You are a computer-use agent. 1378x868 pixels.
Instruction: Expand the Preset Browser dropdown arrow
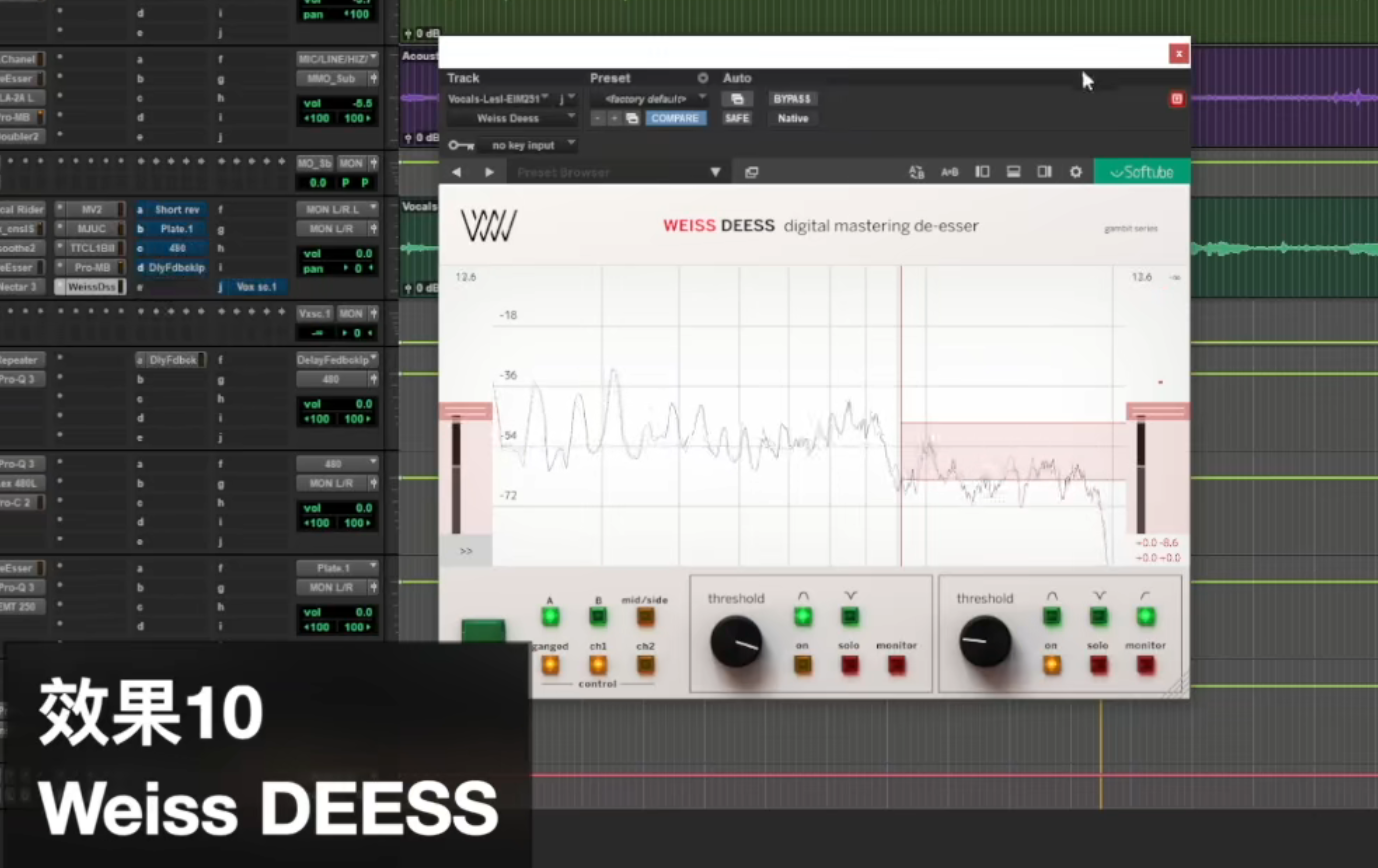[715, 172]
